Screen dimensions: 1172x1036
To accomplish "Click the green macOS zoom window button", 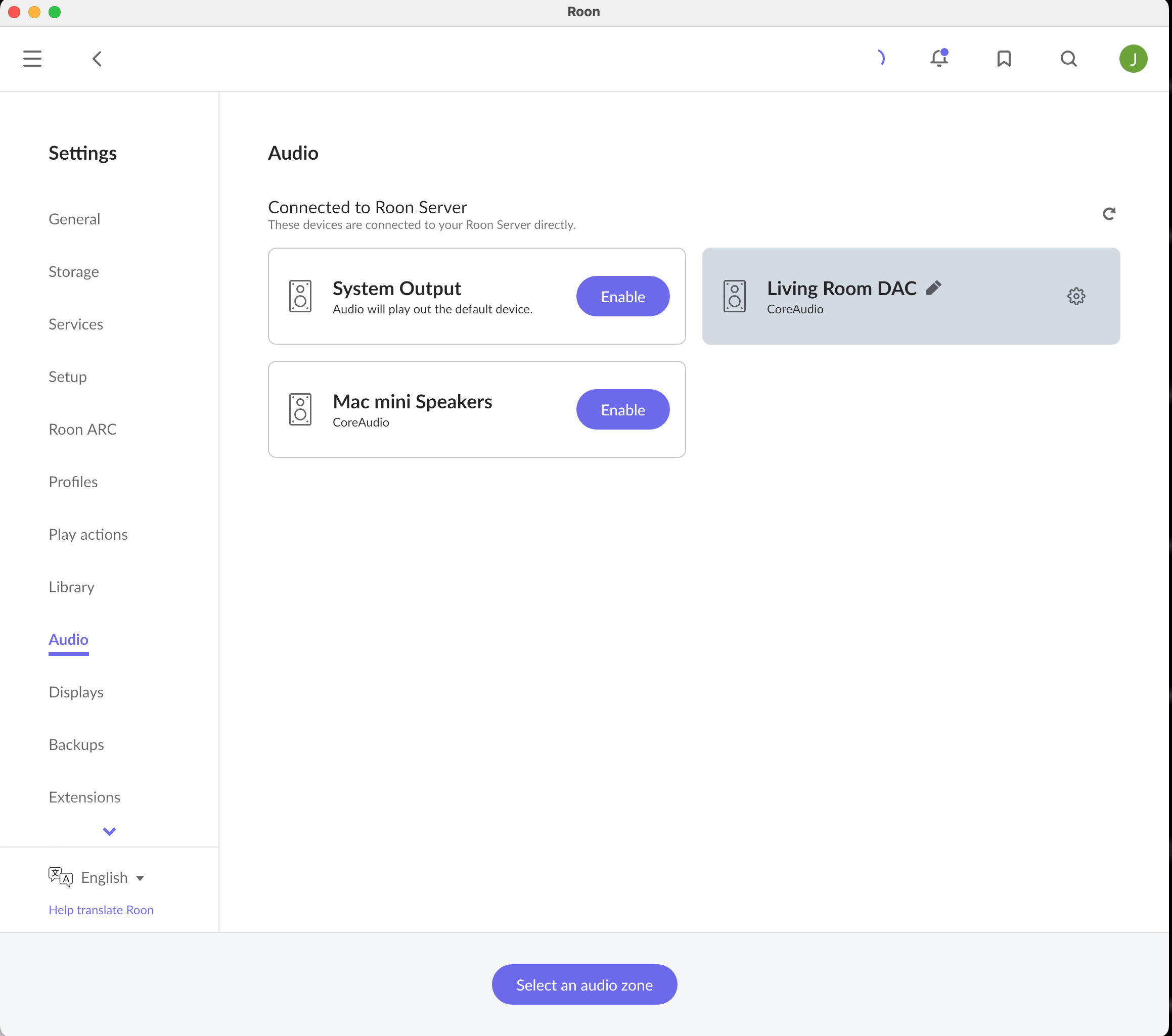I will (x=55, y=12).
